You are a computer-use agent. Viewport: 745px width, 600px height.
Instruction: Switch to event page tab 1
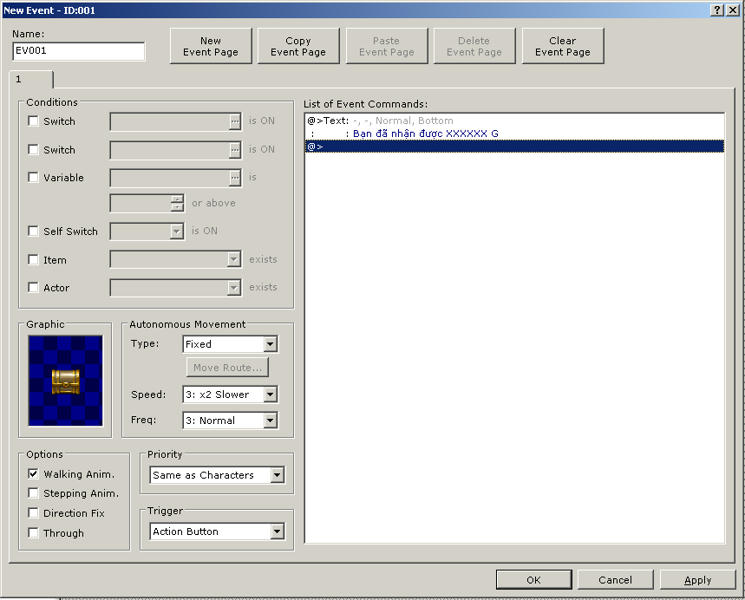(30, 79)
